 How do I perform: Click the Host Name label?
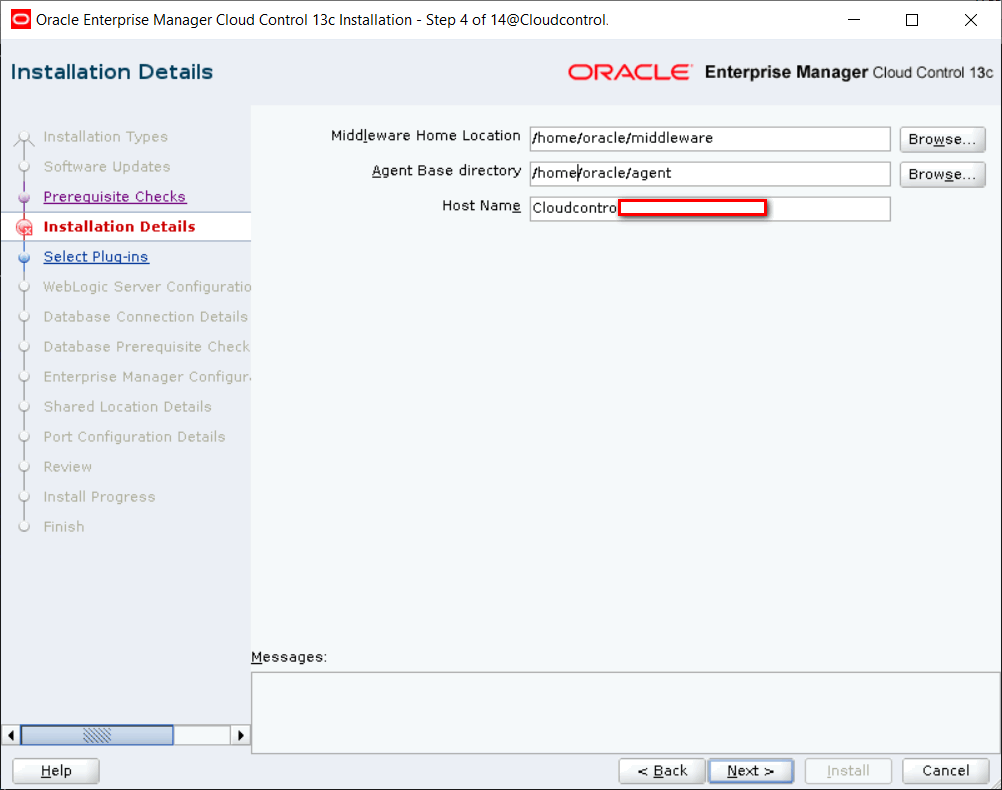click(481, 206)
